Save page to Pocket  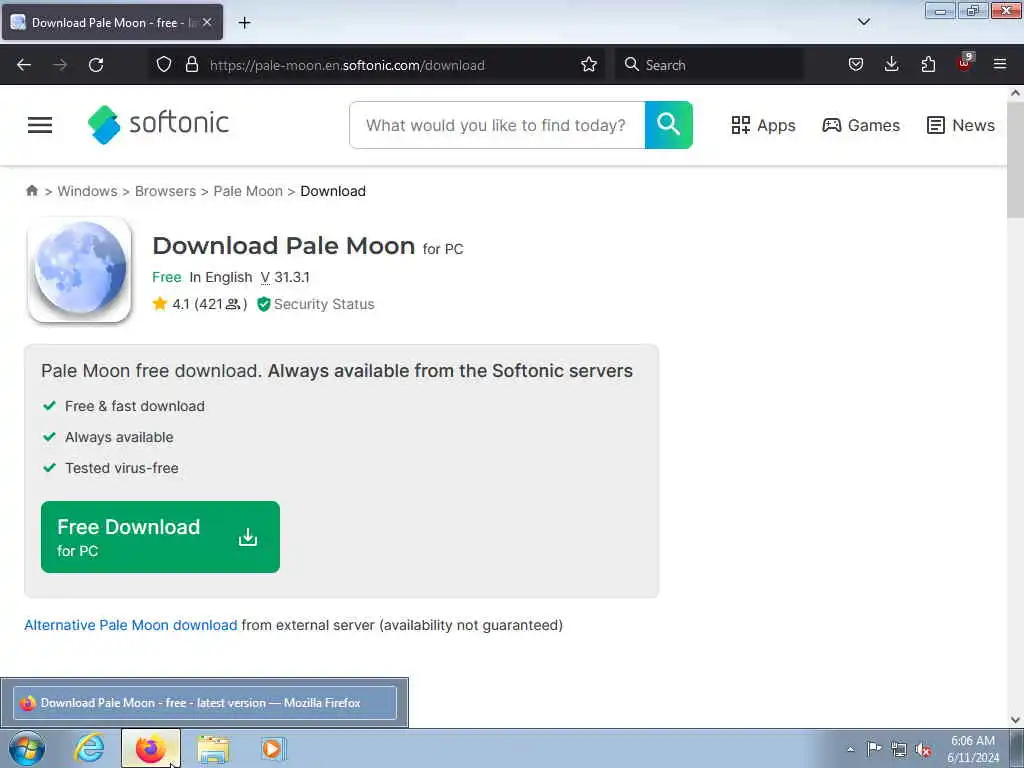click(856, 65)
